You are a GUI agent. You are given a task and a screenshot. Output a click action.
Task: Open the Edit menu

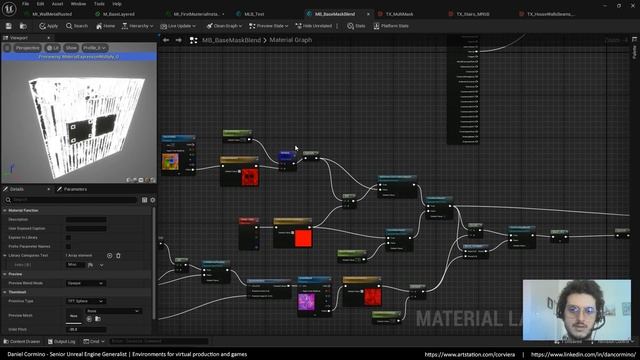pyautogui.click(x=40, y=4)
